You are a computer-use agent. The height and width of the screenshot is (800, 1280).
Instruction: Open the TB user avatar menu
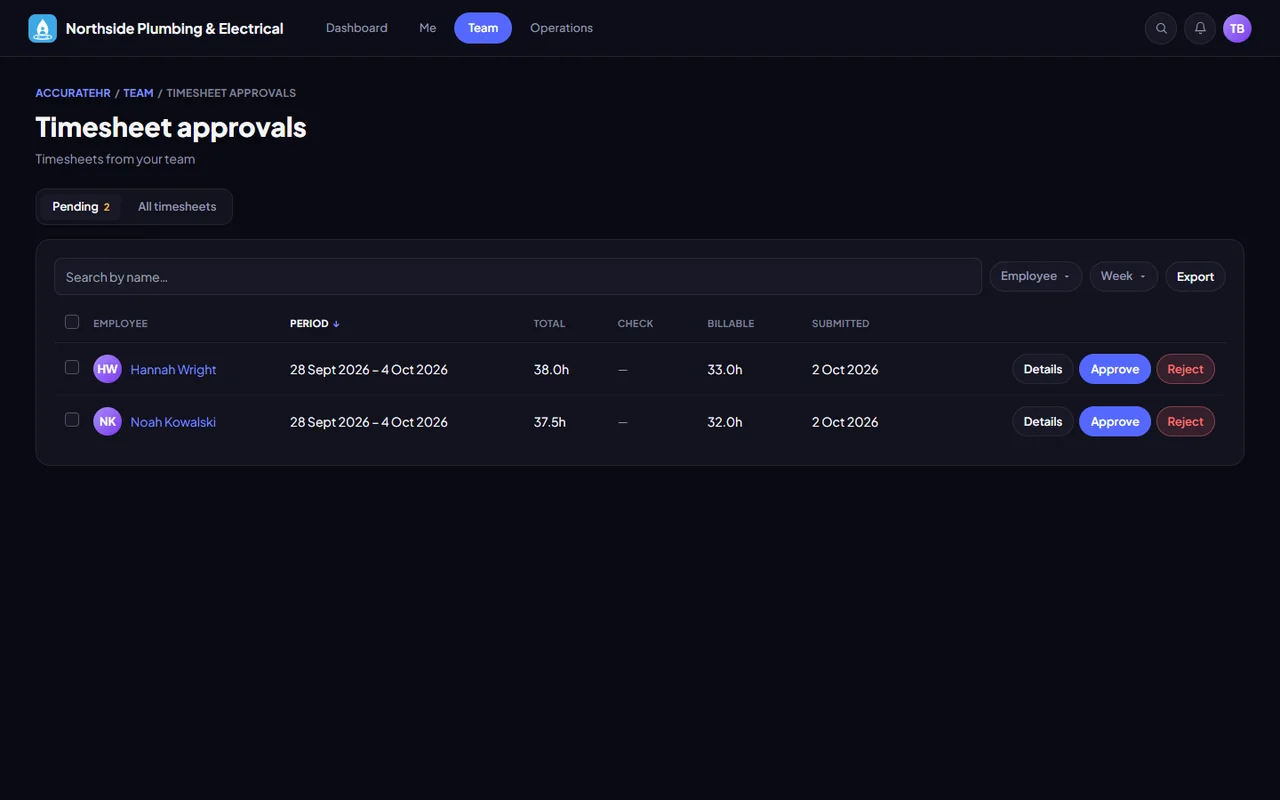pos(1237,28)
